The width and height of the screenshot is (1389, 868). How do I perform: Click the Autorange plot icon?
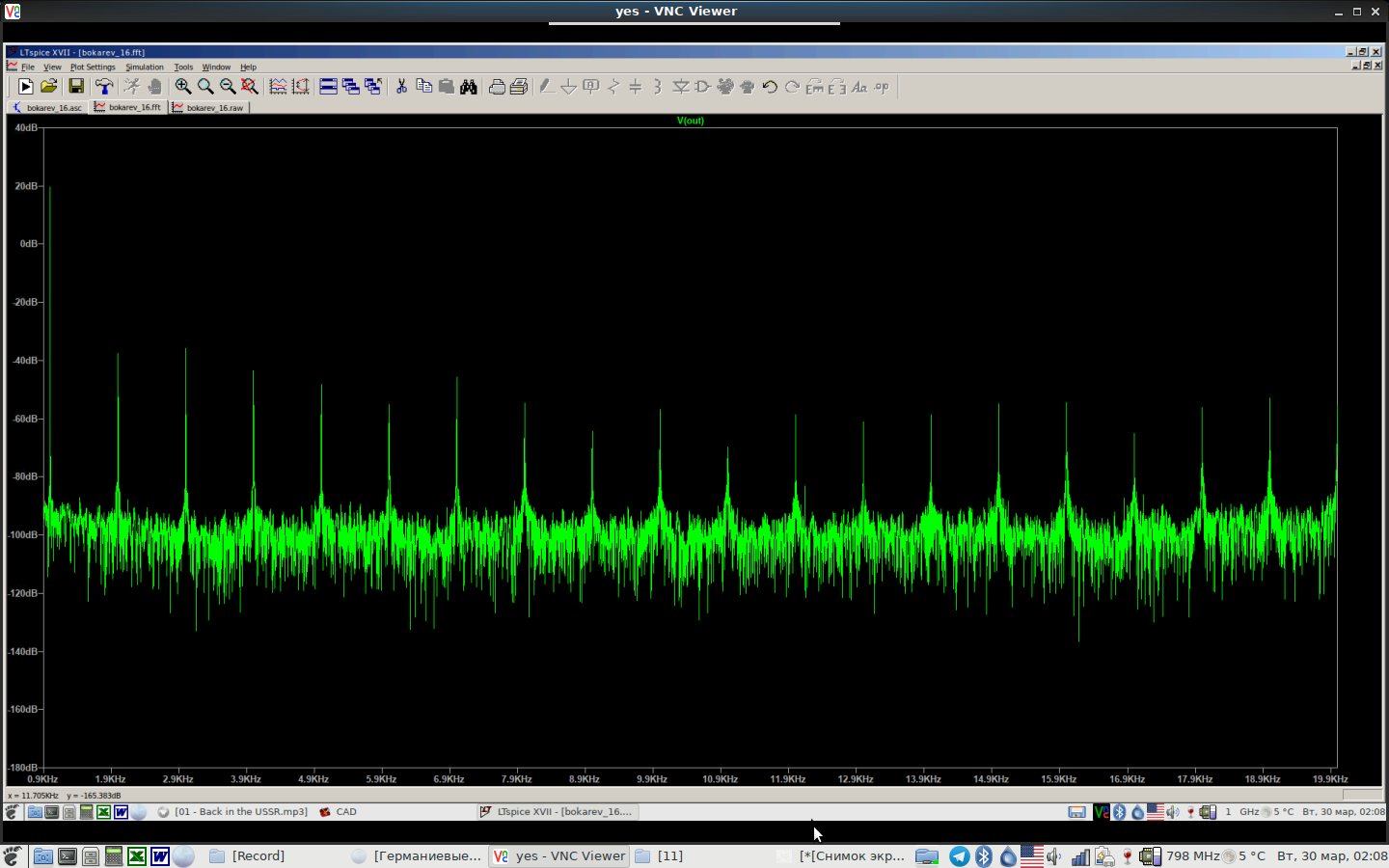tap(301, 87)
